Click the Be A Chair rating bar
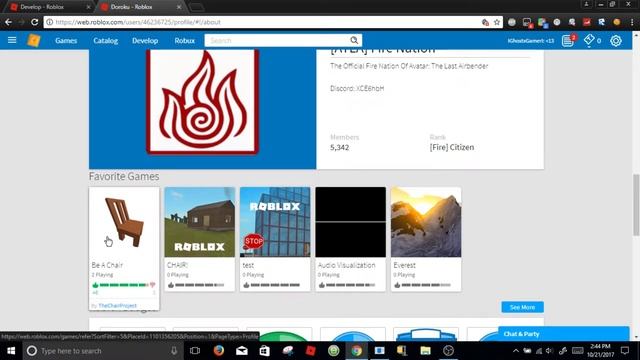This screenshot has height=360, width=640. (124, 285)
